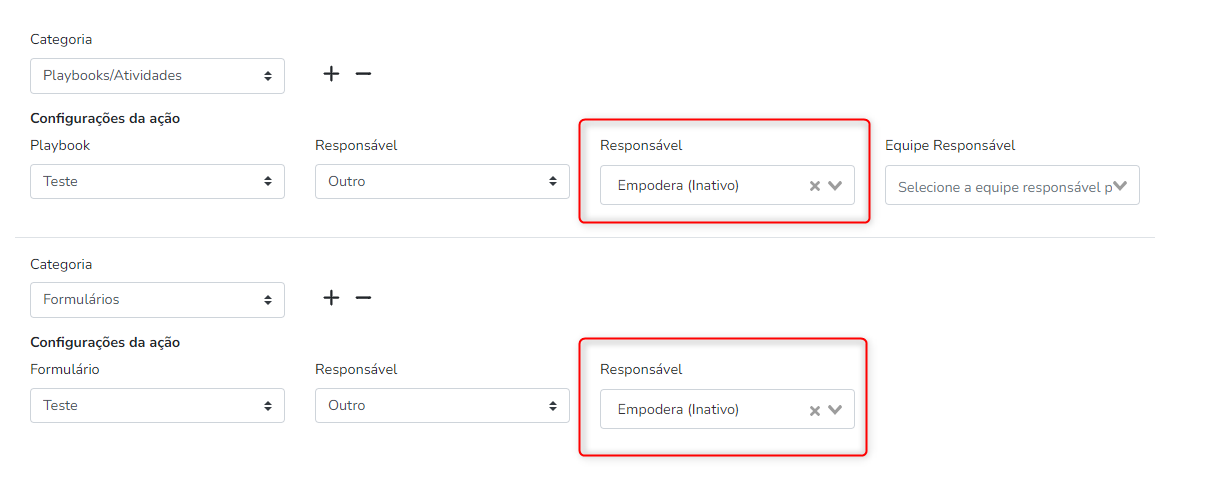The height and width of the screenshot is (481, 1219).
Task: Open the Formulário dropdown showing Teste
Action: 157,405
